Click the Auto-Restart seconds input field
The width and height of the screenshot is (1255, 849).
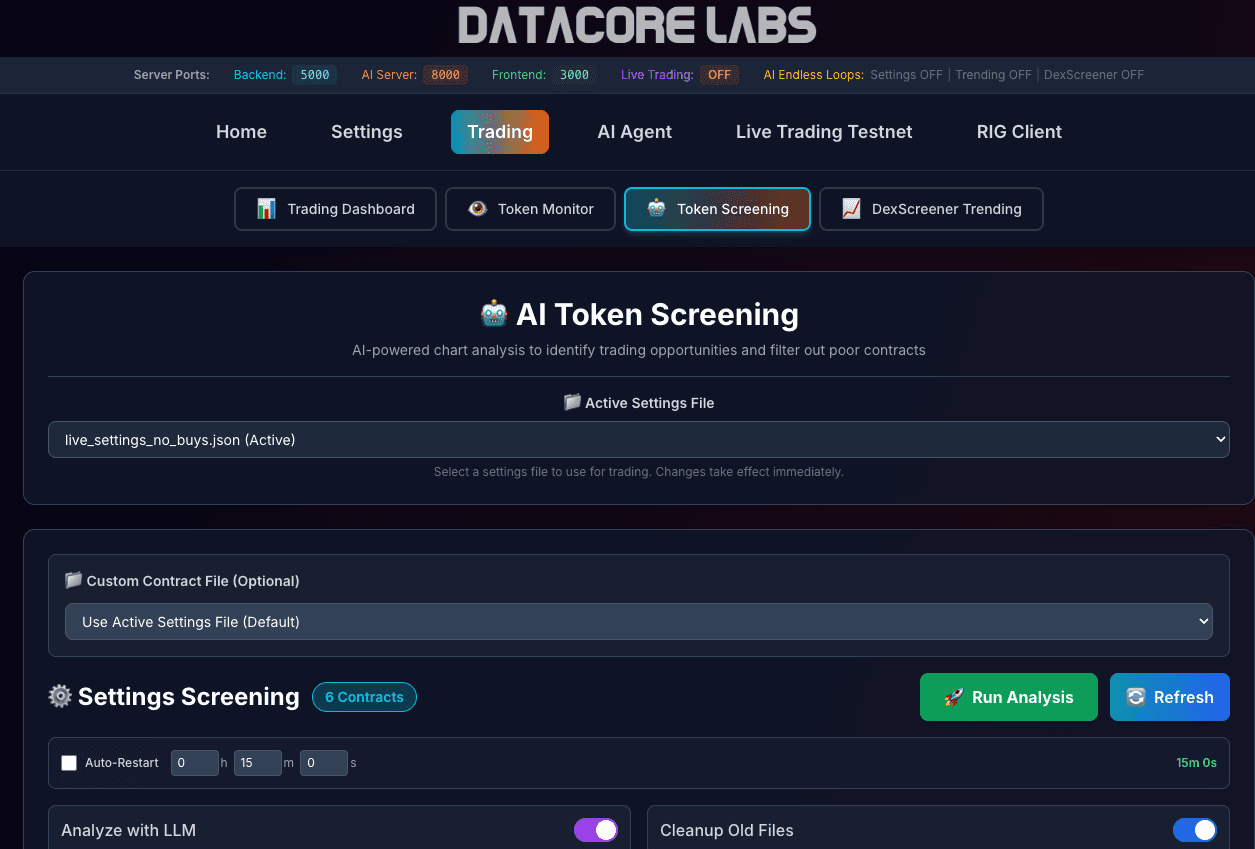[323, 763]
